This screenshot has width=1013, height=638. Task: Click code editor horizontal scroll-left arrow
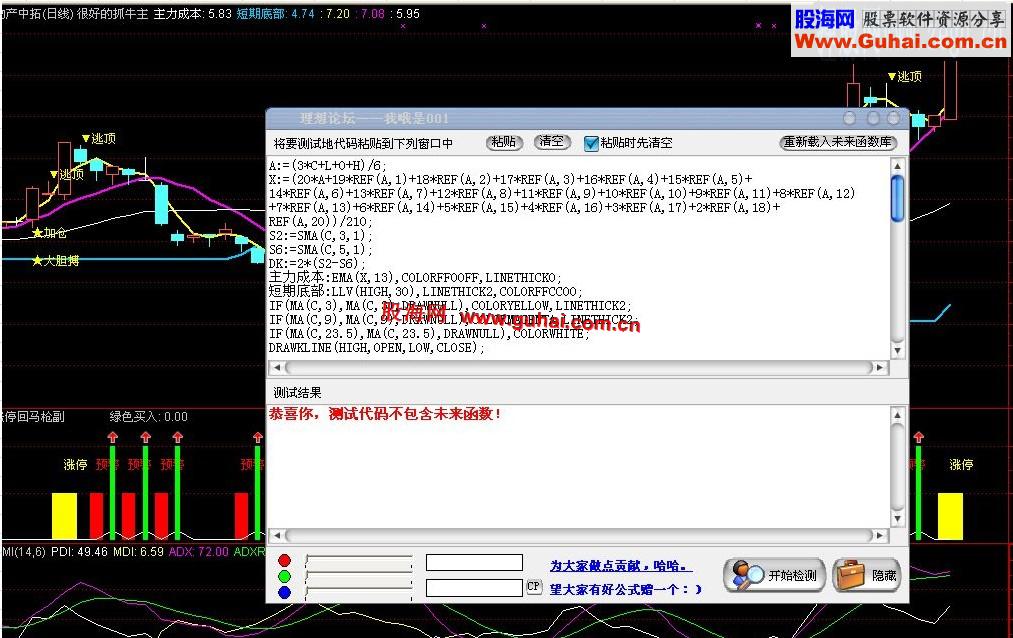(277, 367)
